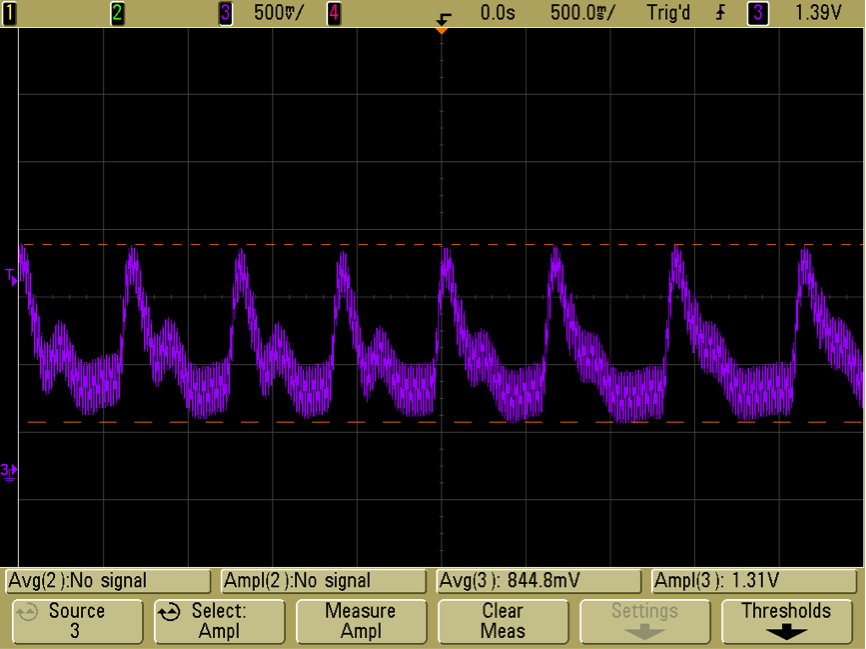Select channel 1 indicator in top bar
This screenshot has height=649, width=866.
tap(9, 13)
